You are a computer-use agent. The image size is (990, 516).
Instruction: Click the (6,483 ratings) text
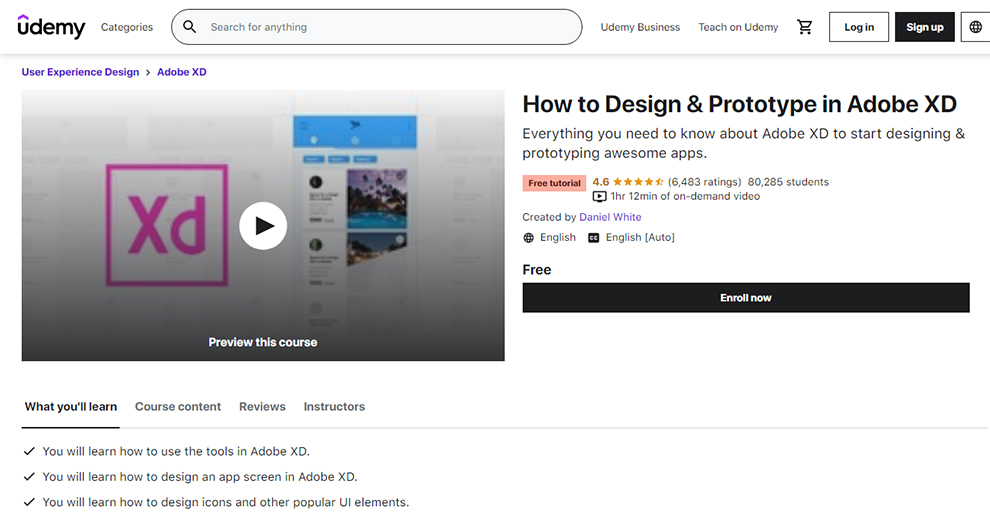[705, 182]
